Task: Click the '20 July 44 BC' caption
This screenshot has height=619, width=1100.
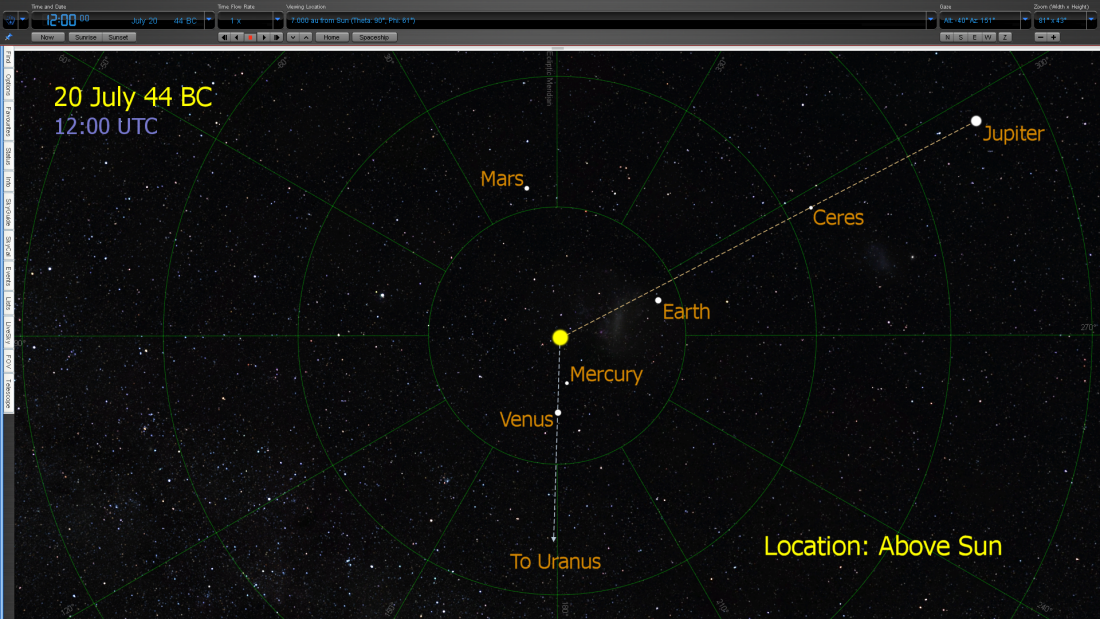Action: [133, 97]
